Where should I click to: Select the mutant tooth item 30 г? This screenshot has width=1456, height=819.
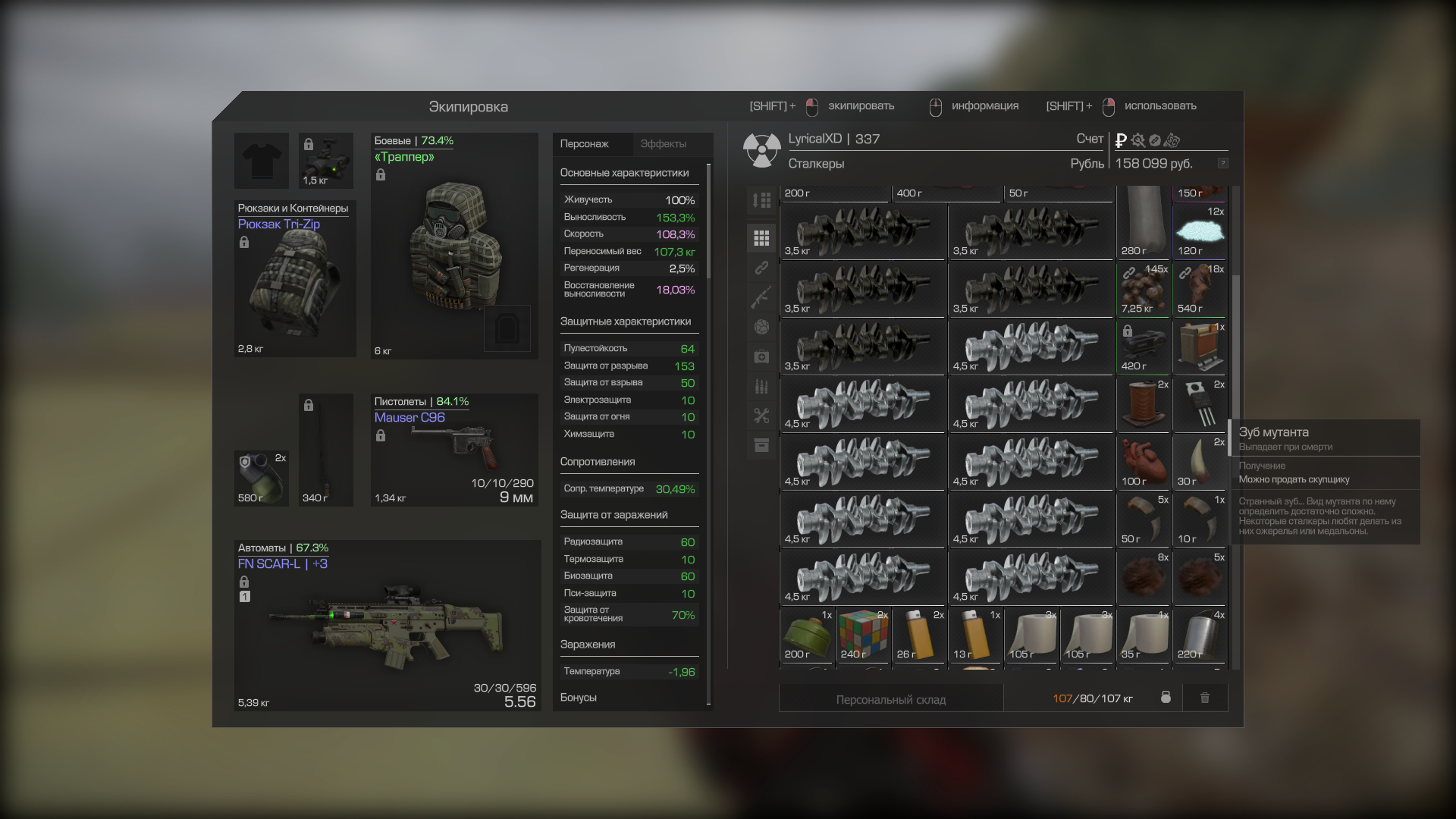click(1200, 462)
